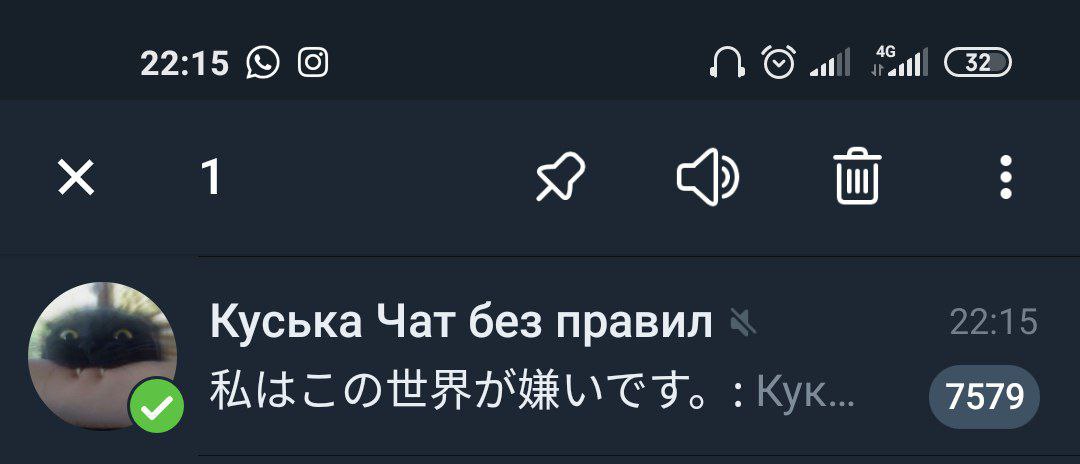Pin the selected chat with pin icon
This screenshot has height=464, width=1080.
(x=561, y=178)
